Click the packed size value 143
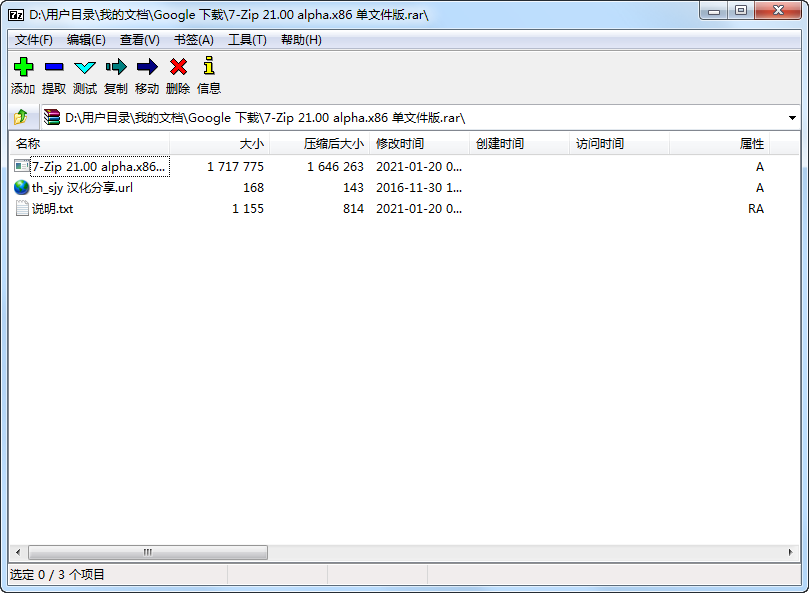The height and width of the screenshot is (593, 809). (x=353, y=188)
